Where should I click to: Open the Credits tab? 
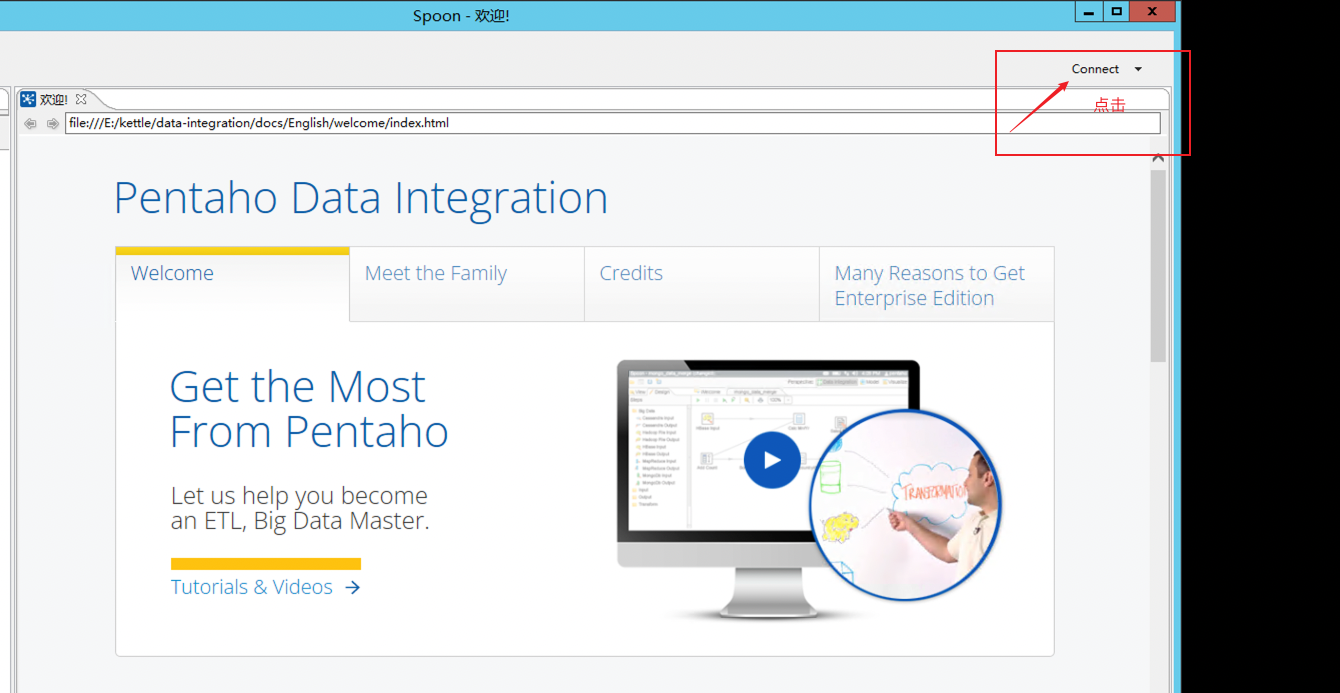tap(702, 283)
